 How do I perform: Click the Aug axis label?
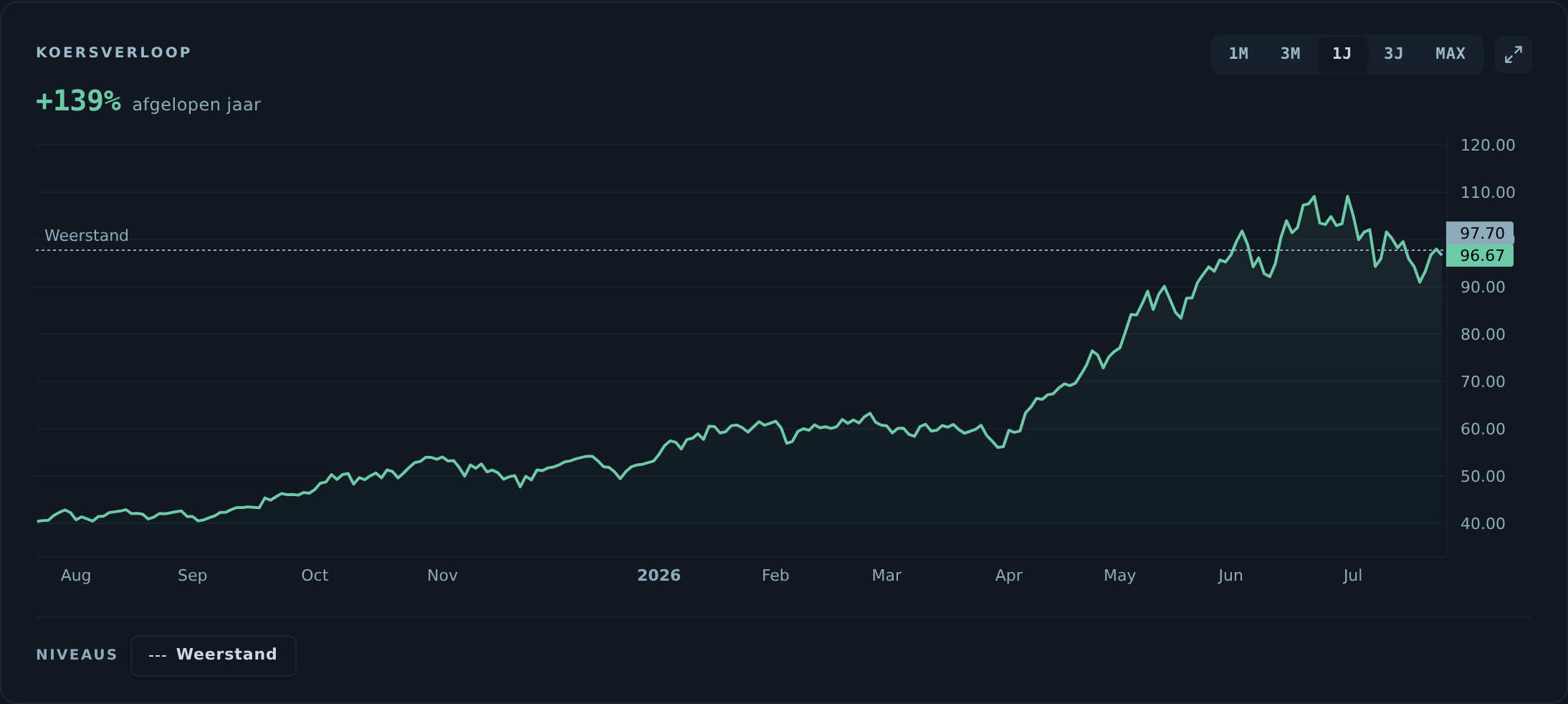pyautogui.click(x=76, y=576)
